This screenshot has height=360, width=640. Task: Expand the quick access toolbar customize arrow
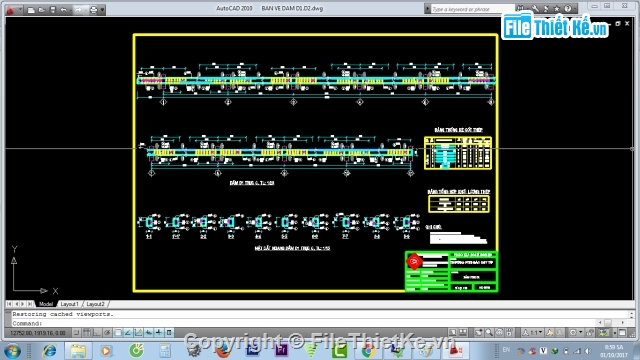pyautogui.click(x=102, y=10)
